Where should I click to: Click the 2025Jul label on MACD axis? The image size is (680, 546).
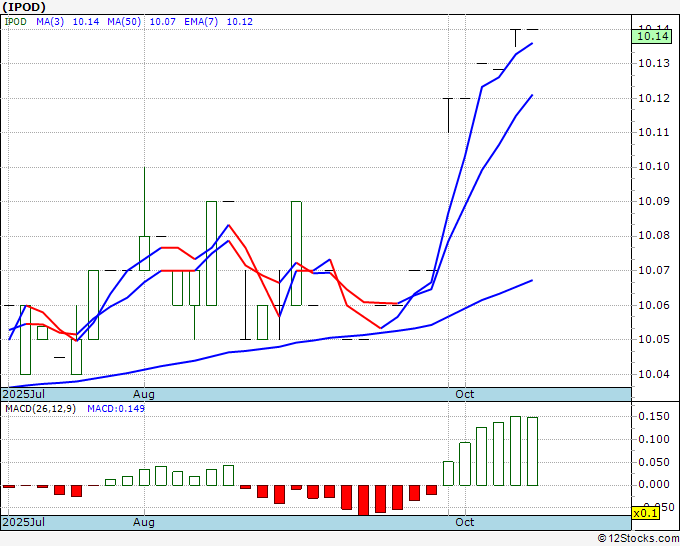23,522
